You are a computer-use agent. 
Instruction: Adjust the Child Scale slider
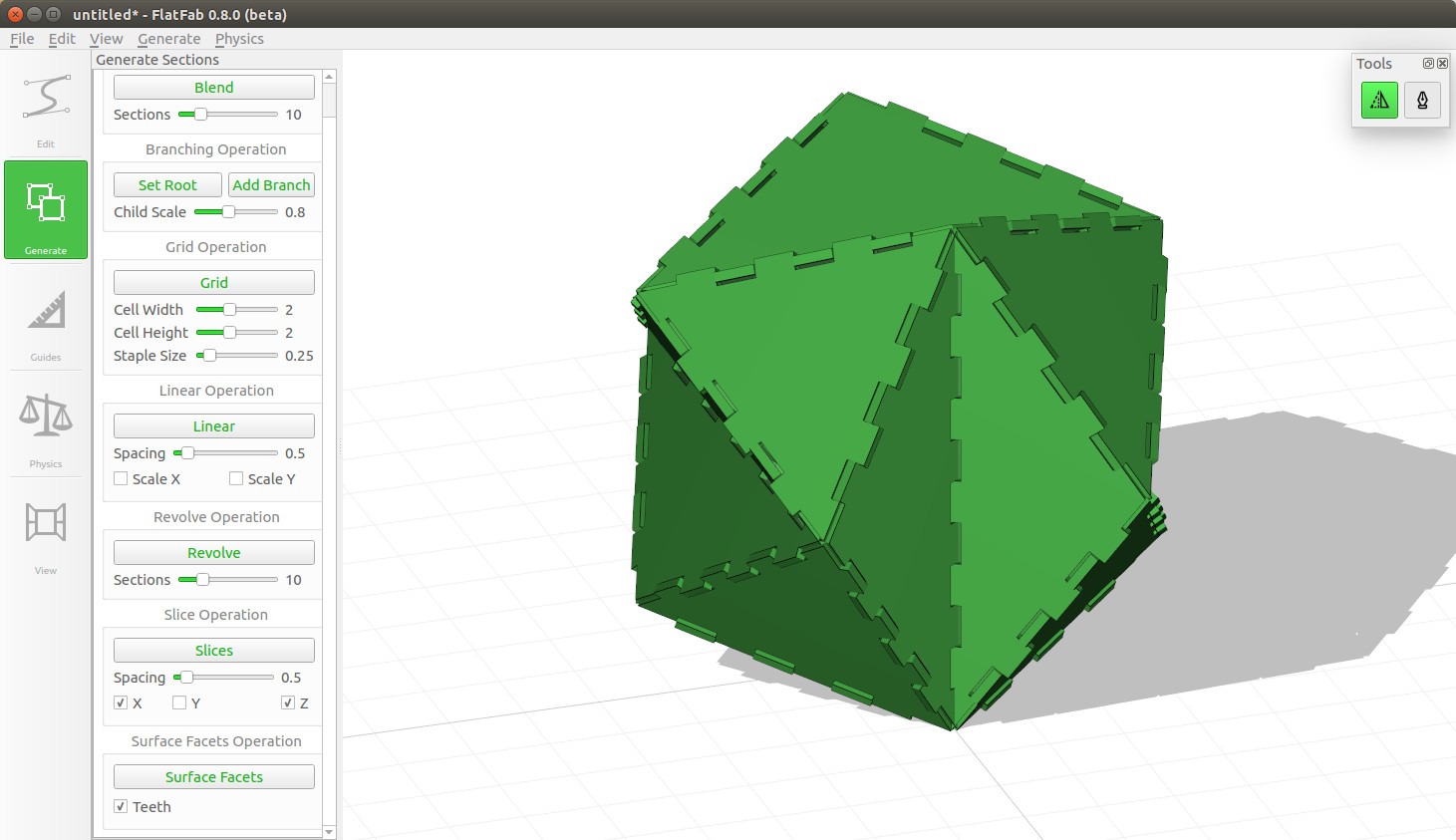pos(236,212)
